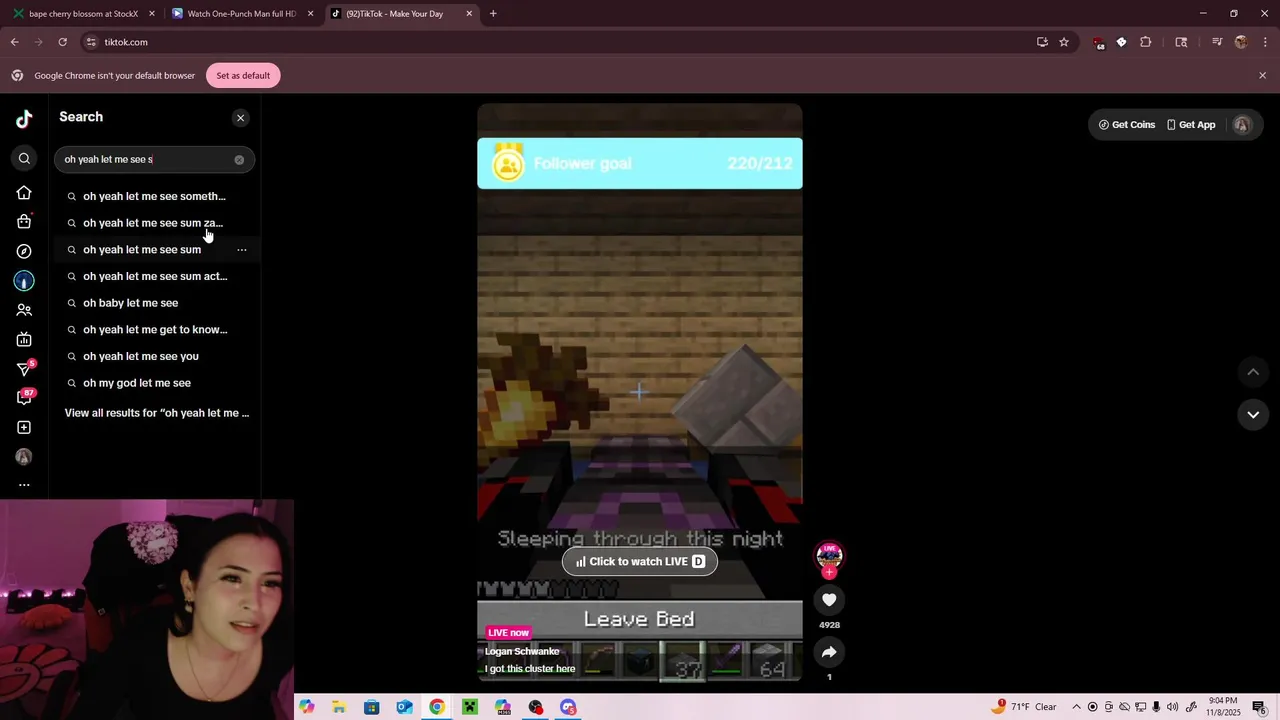Open Chrome extensions puzzle icon
The image size is (1280, 720).
pos(1146,42)
